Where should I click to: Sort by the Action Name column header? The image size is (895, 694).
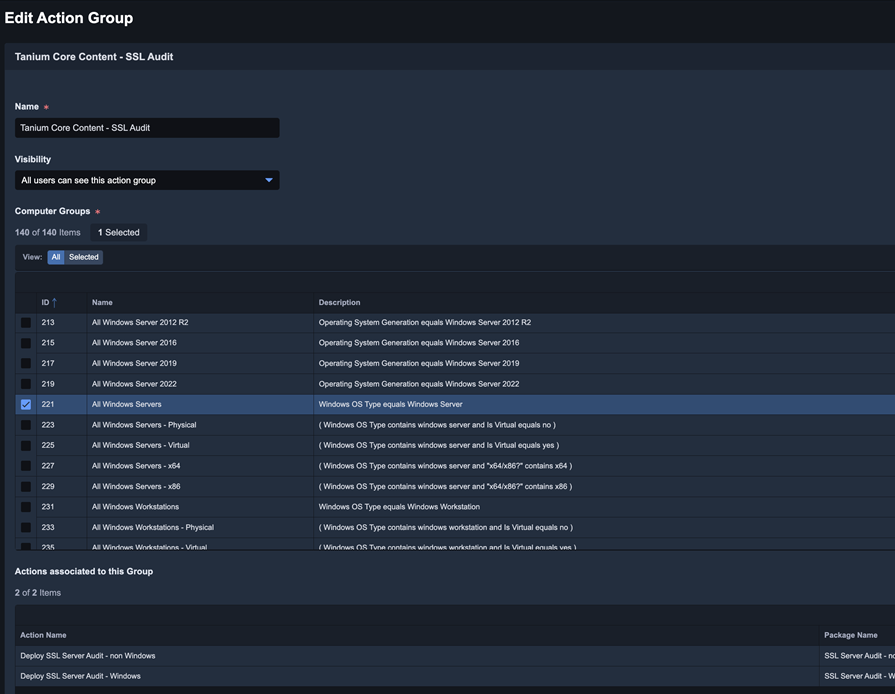coord(43,635)
